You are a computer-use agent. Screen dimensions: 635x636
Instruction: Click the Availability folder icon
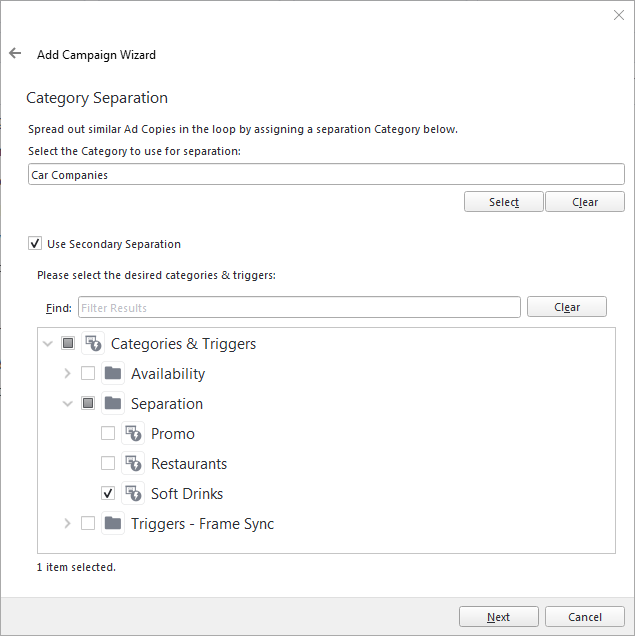pos(113,373)
